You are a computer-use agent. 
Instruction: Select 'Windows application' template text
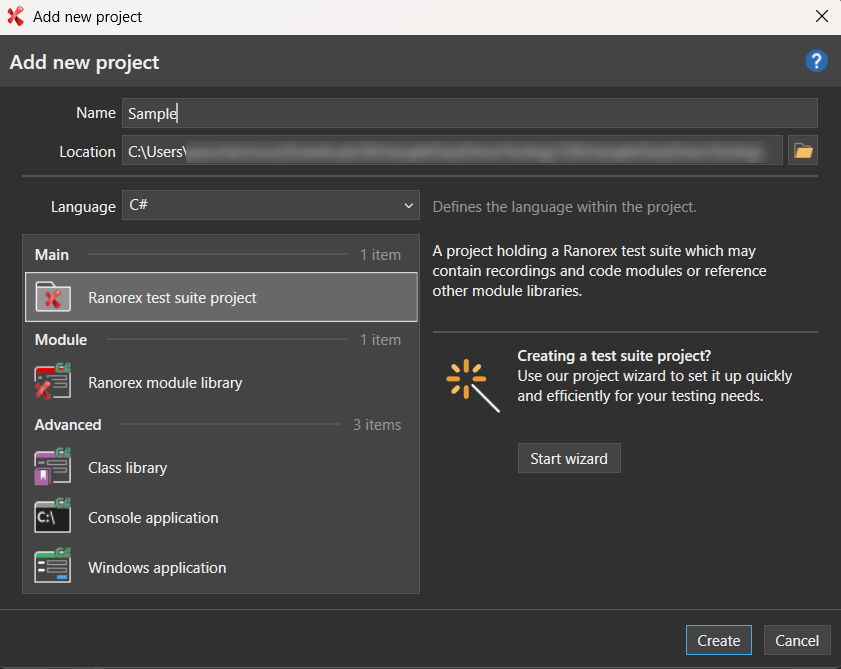157,568
